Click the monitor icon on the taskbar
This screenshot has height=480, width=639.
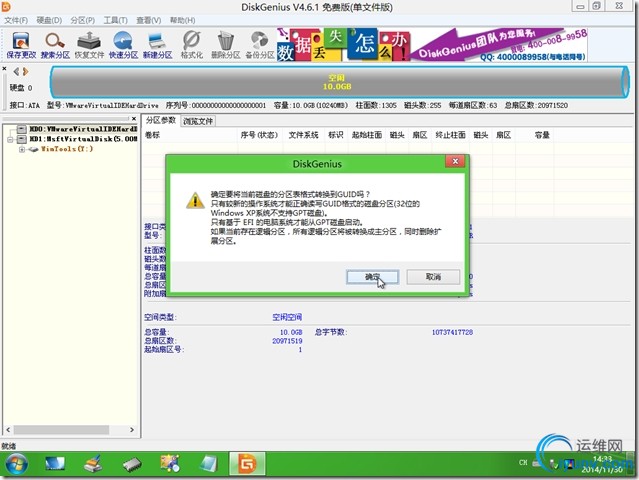[55, 464]
